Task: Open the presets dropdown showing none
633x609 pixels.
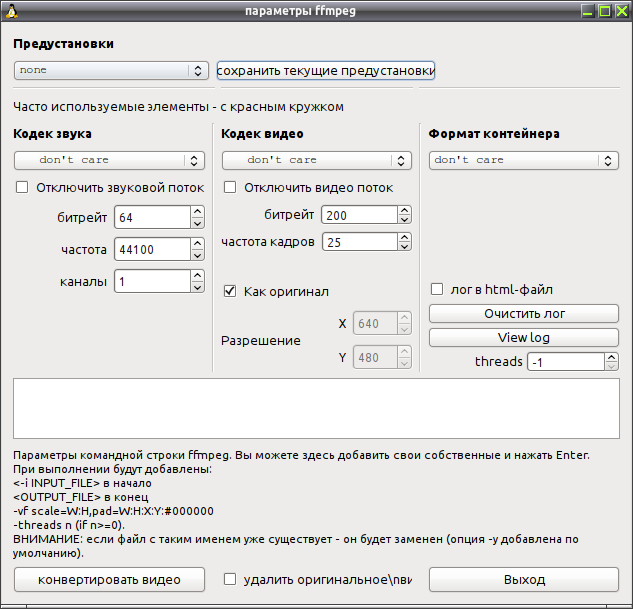Action: click(x=111, y=71)
